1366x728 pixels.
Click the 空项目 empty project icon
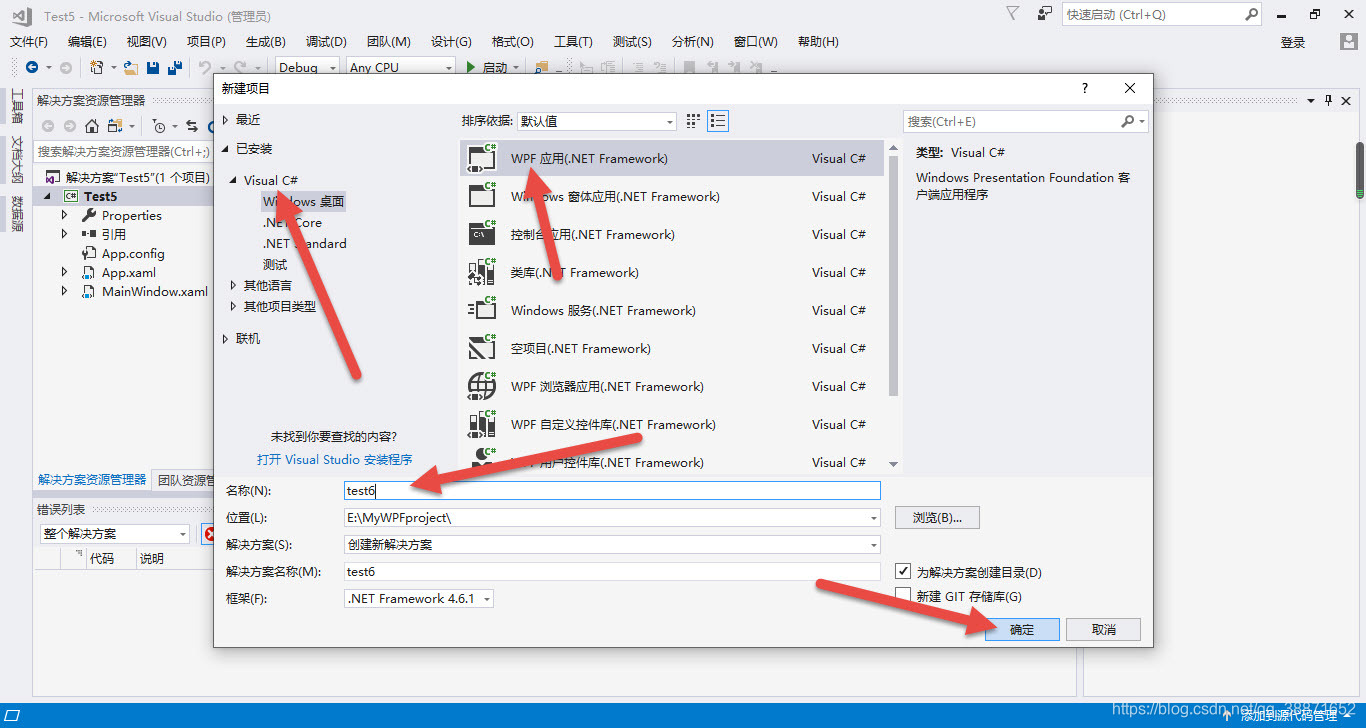tap(482, 348)
